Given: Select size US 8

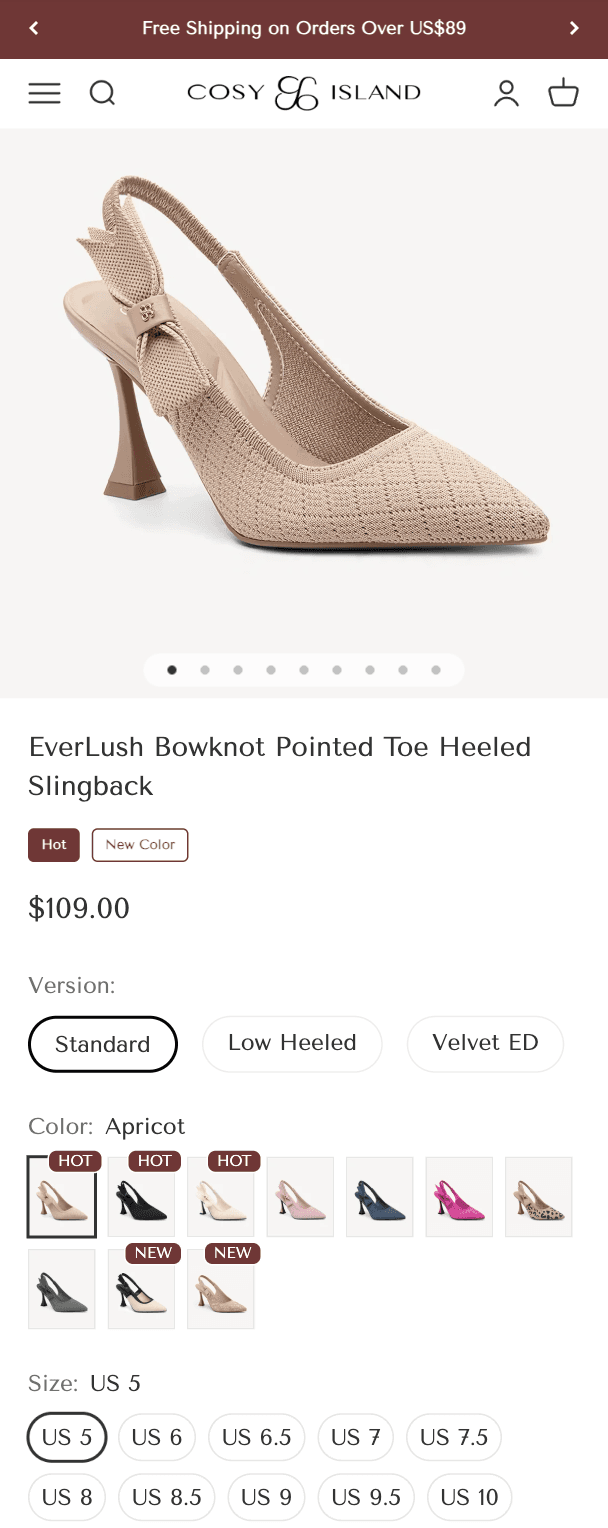Looking at the screenshot, I should coord(66,1497).
